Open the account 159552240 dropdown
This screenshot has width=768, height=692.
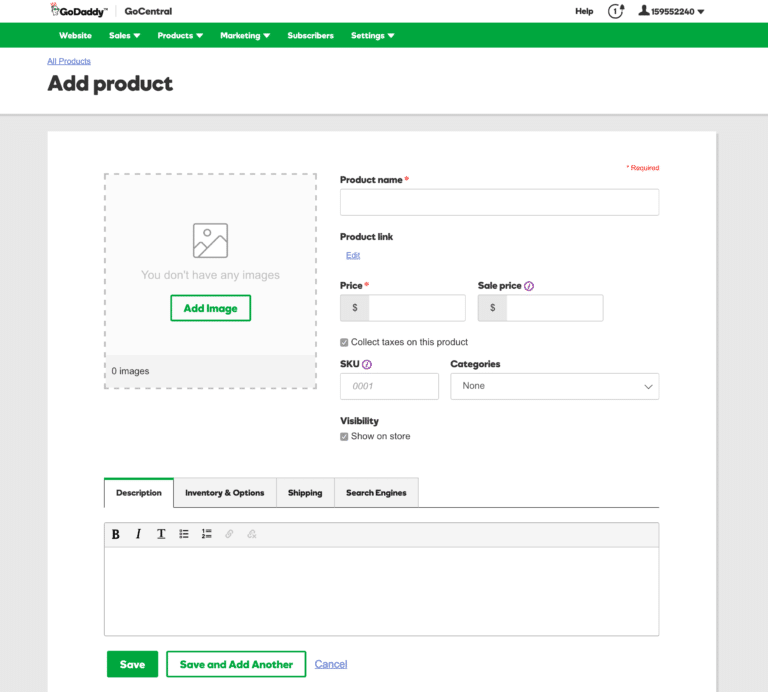coord(671,11)
